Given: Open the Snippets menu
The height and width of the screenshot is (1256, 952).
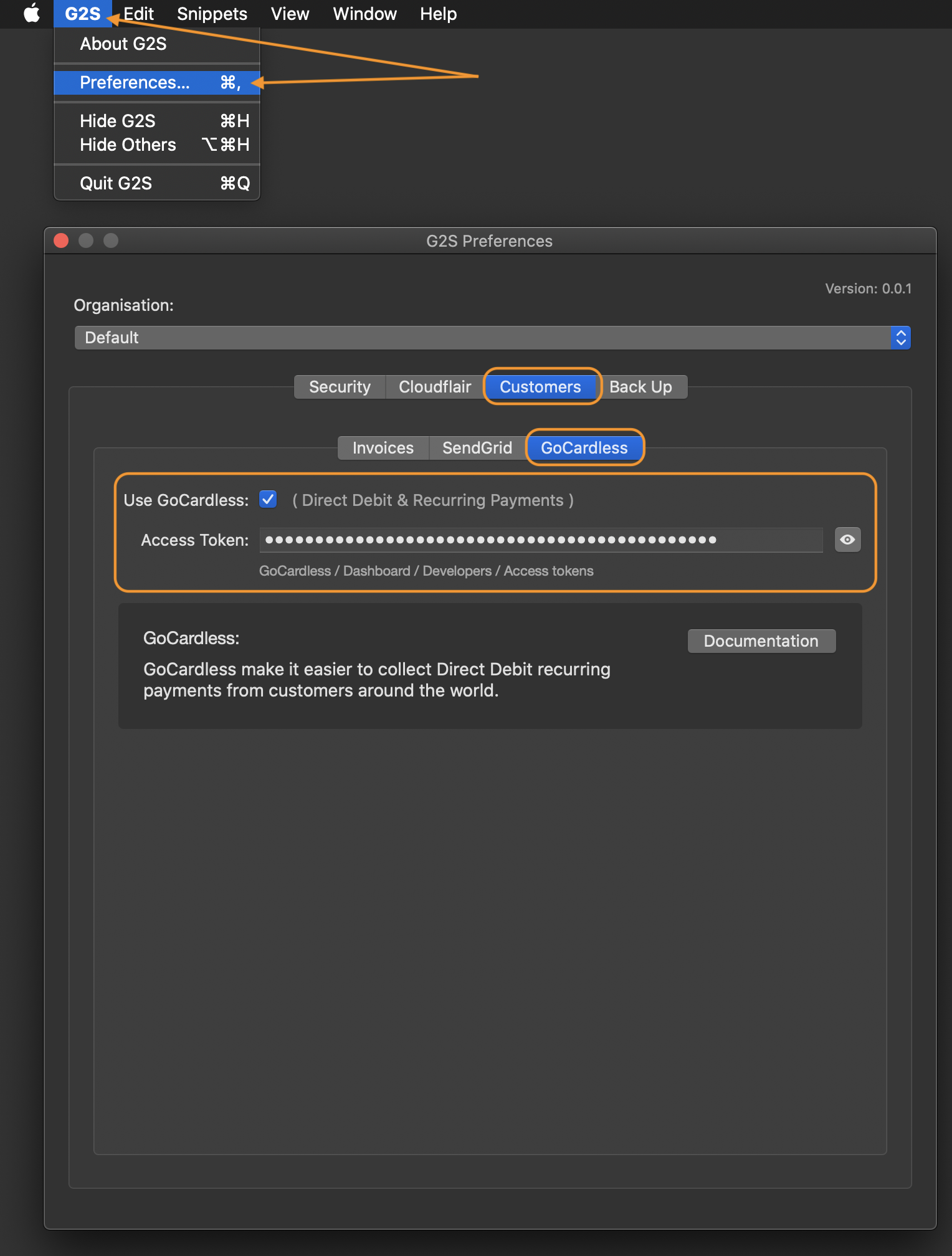Looking at the screenshot, I should 212,14.
